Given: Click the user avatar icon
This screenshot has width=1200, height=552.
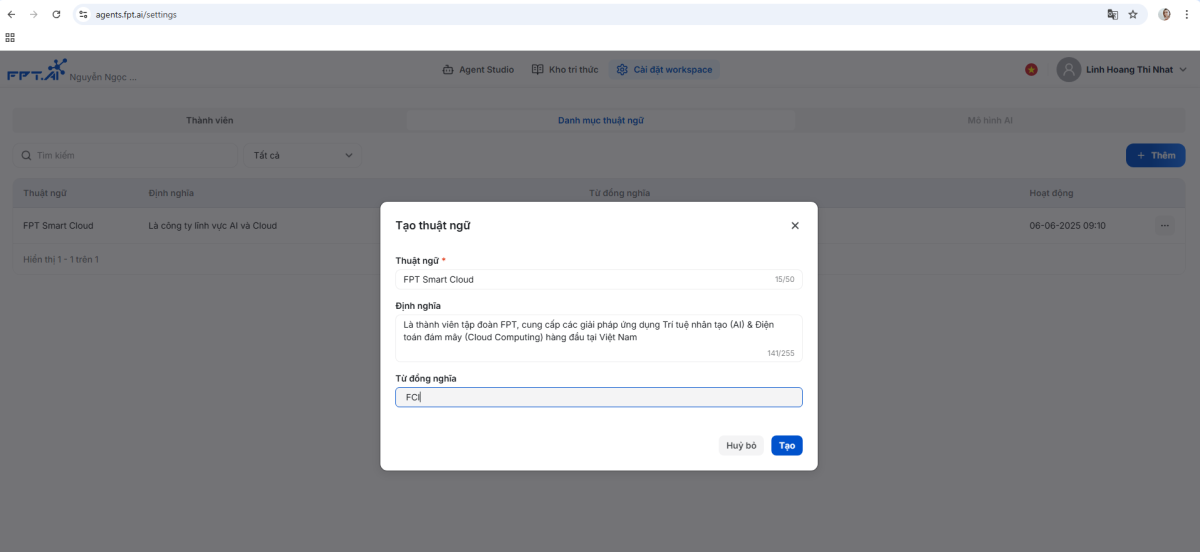Looking at the screenshot, I should tap(1069, 70).
